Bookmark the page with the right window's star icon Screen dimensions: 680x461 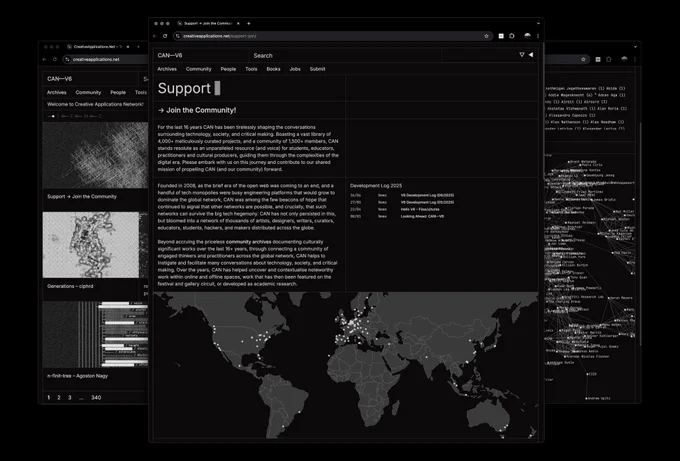[x=583, y=59]
